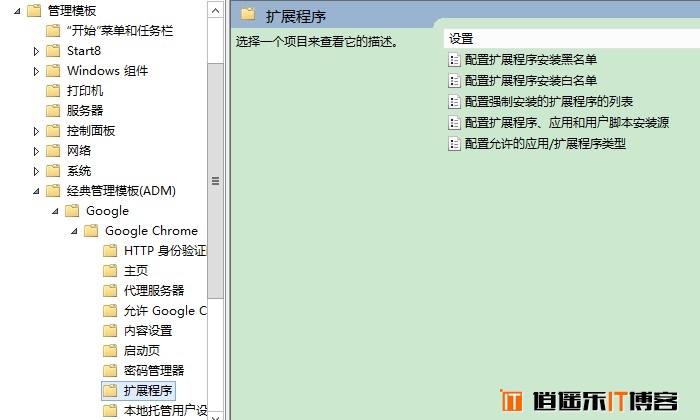
Task: Select the 主页 tree item
Action: pyautogui.click(x=136, y=271)
